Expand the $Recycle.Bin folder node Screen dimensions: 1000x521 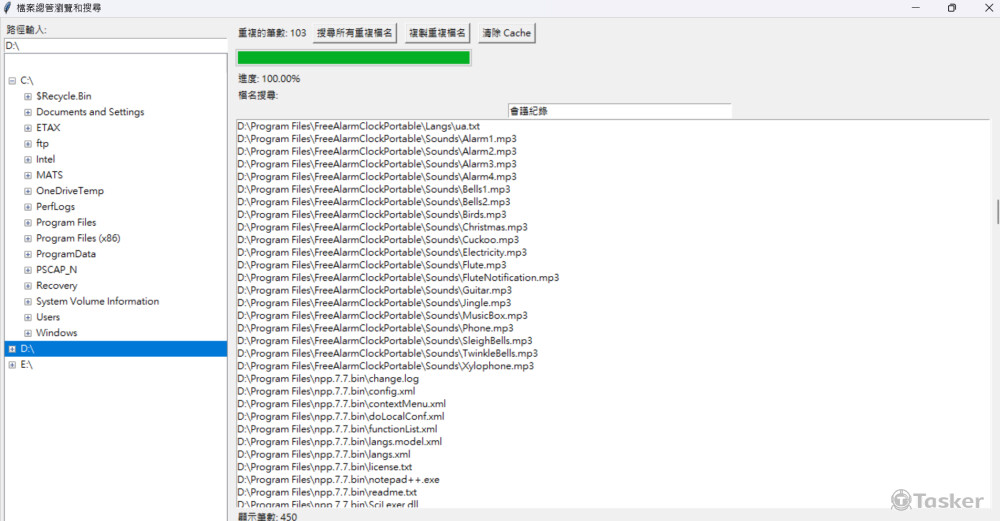pos(27,96)
